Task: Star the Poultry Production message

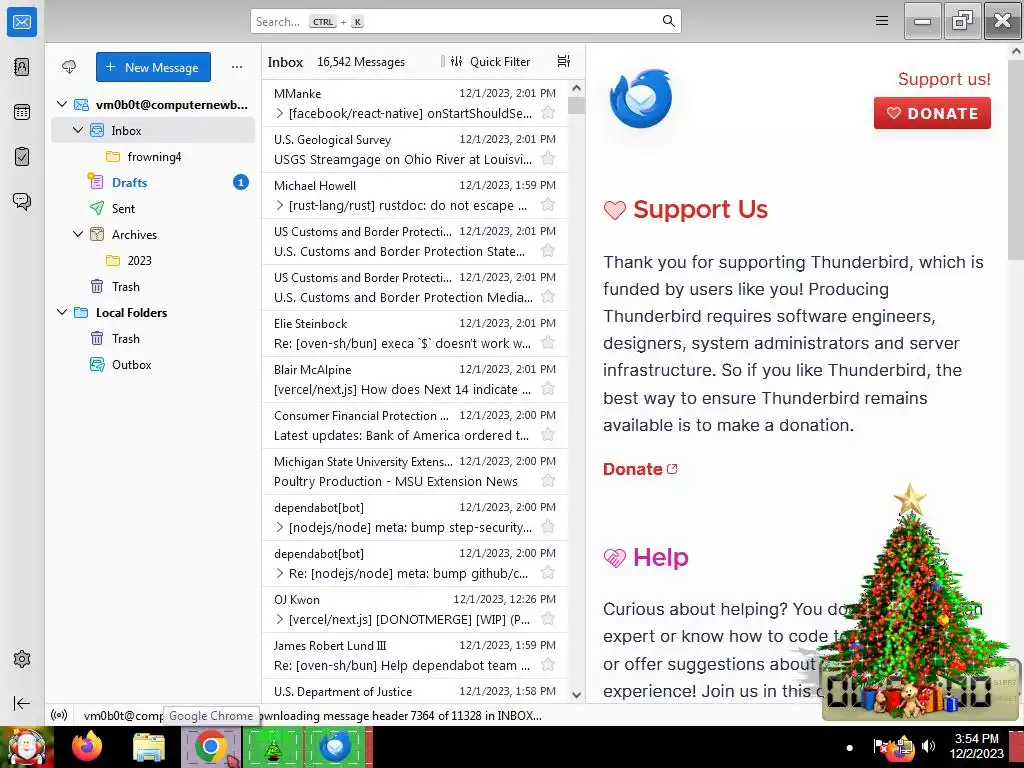Action: click(549, 481)
